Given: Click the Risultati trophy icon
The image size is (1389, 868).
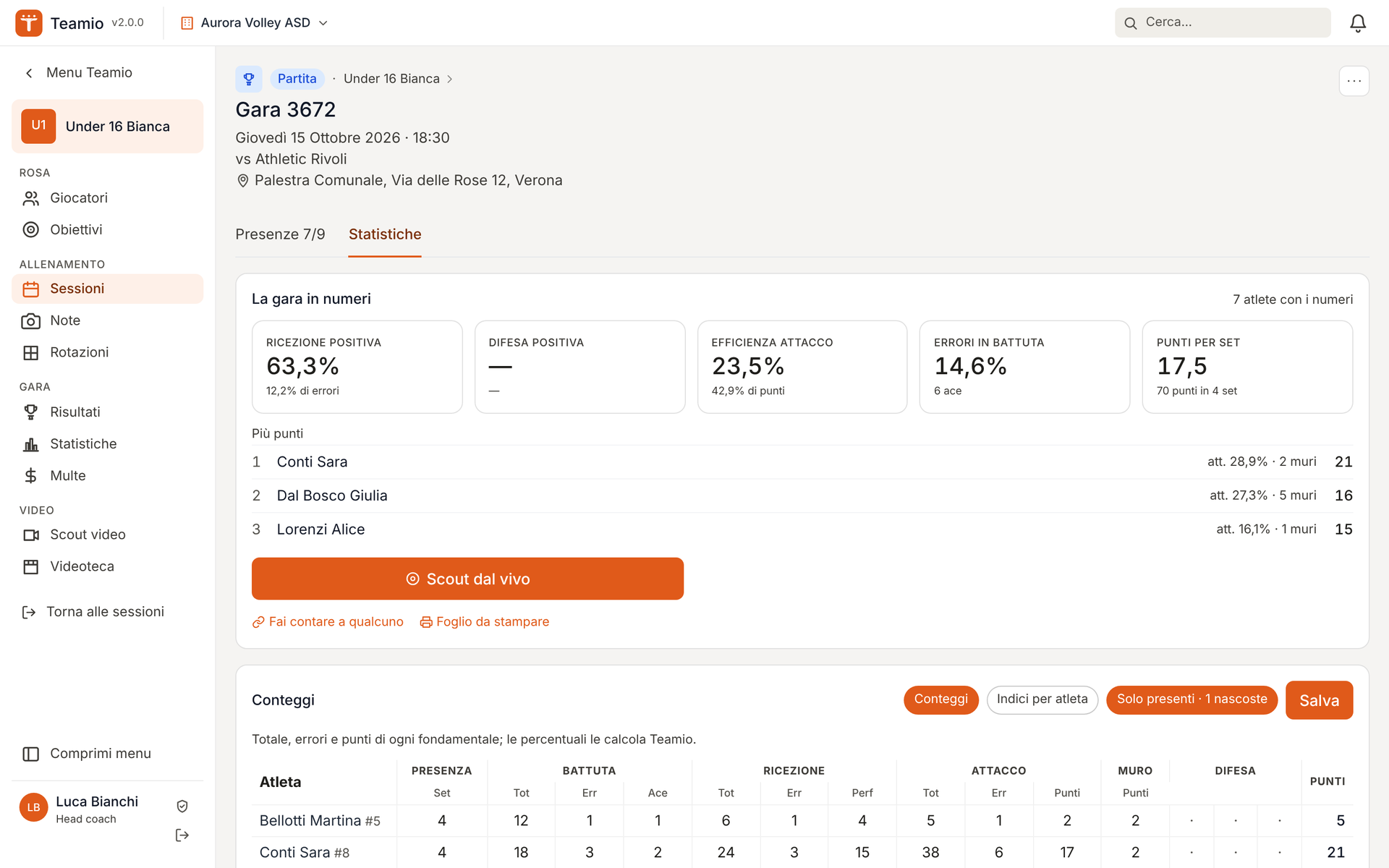Looking at the screenshot, I should [x=30, y=412].
